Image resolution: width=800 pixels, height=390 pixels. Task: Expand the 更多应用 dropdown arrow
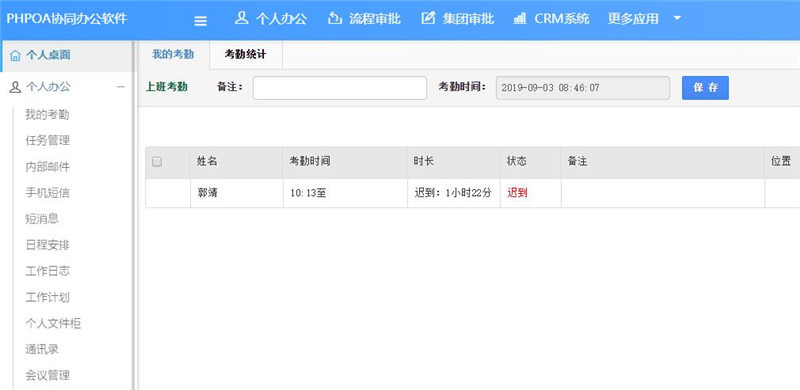pos(677,18)
